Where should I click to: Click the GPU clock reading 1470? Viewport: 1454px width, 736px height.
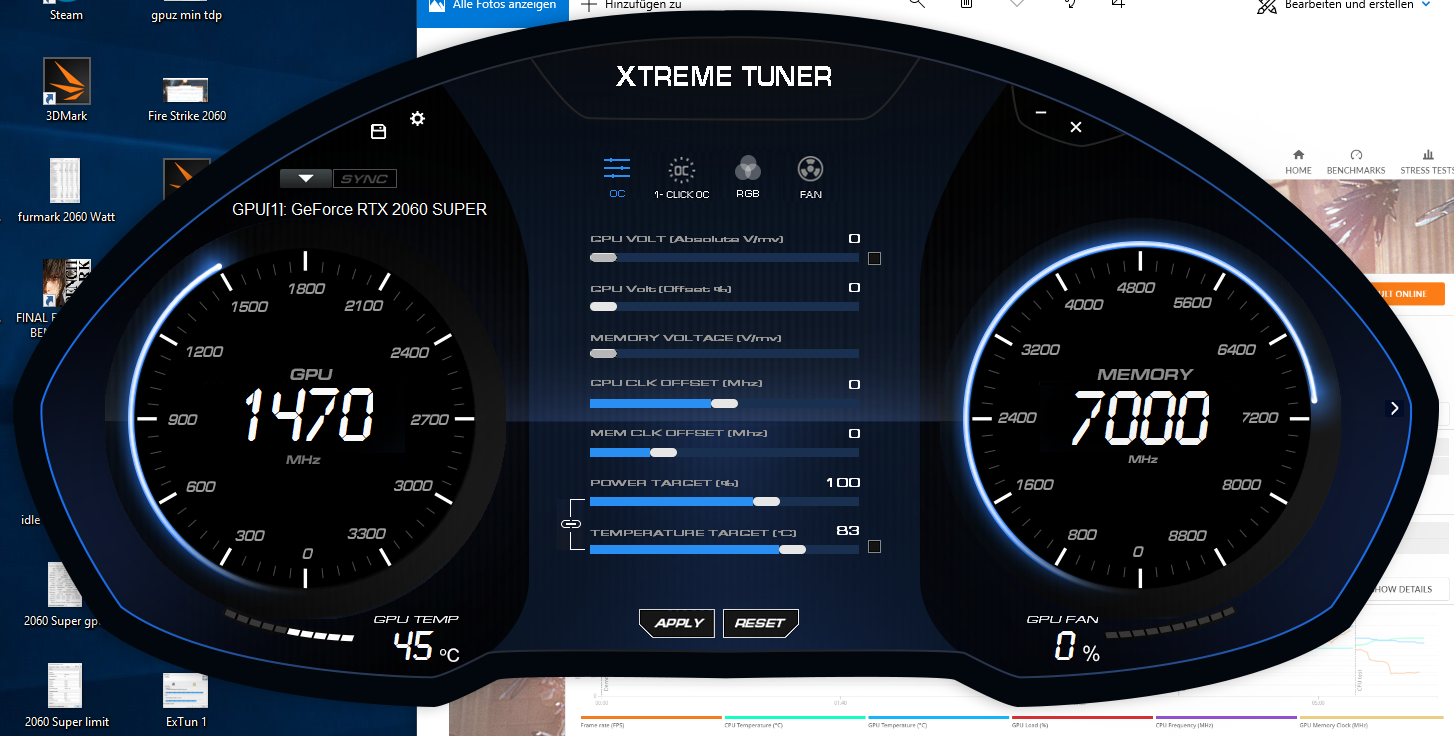tap(309, 416)
